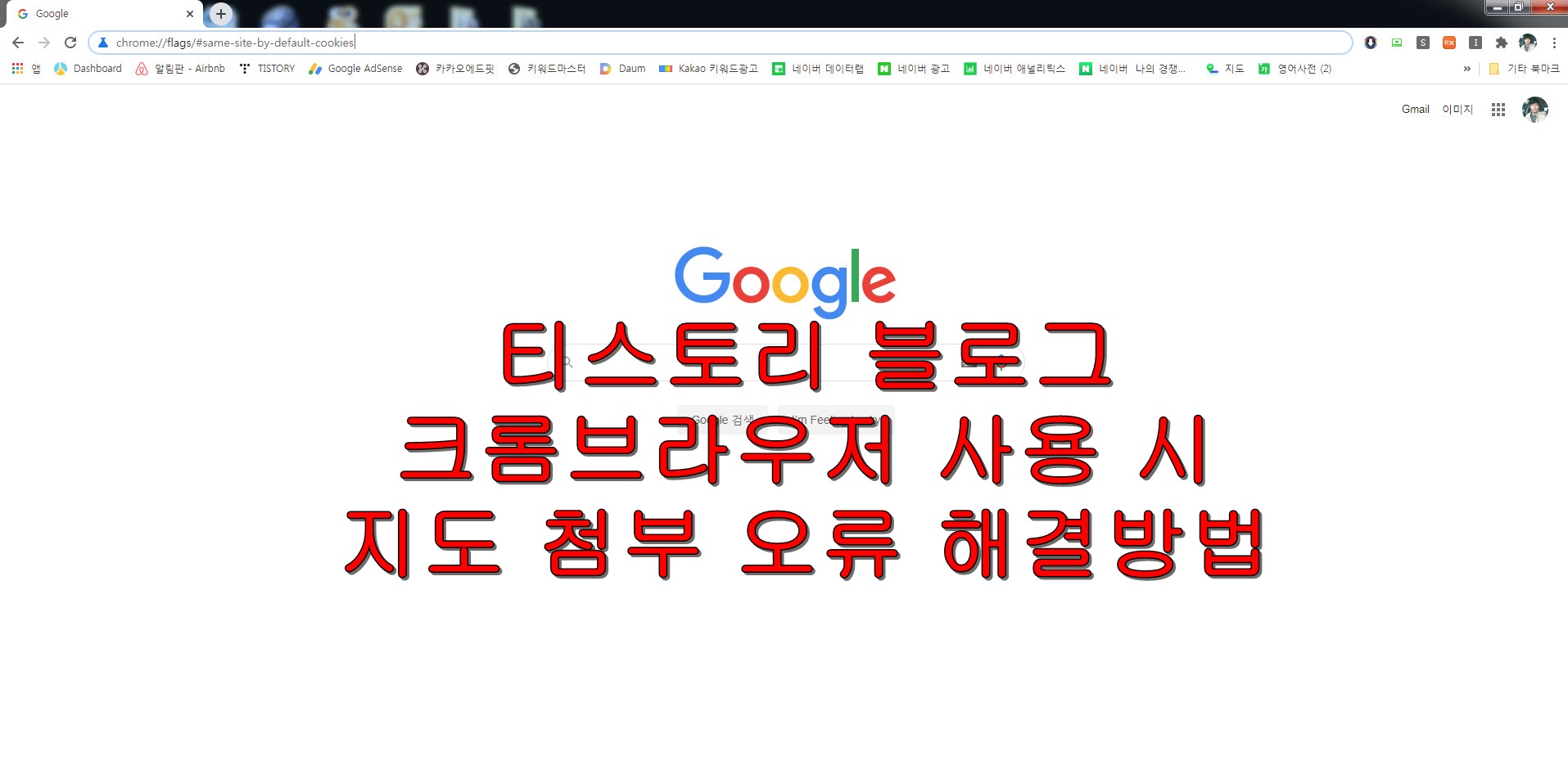1568x779 pixels.
Task: Open the 영어사전 (2) bookmark
Action: [x=1295, y=69]
